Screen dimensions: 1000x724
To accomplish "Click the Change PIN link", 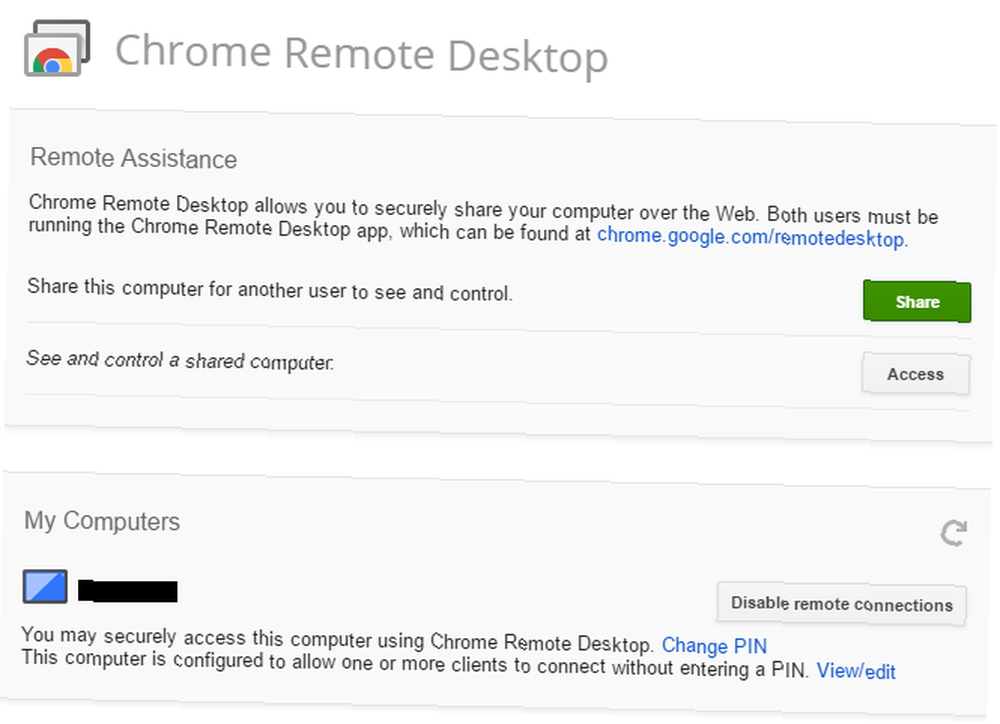I will [714, 646].
